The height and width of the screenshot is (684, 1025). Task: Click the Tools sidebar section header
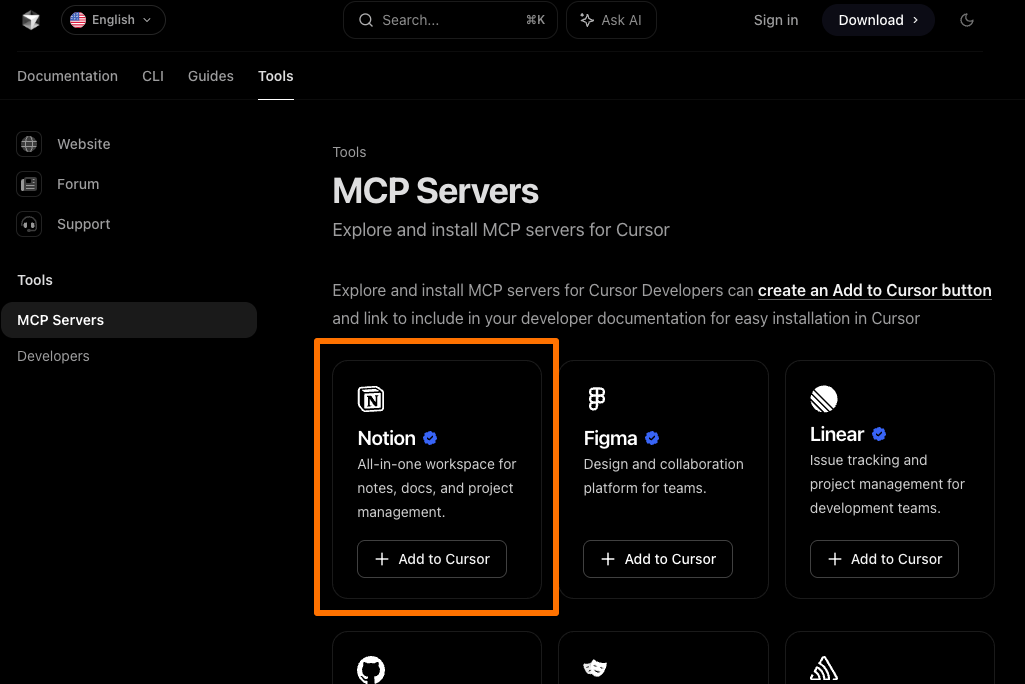pos(35,280)
